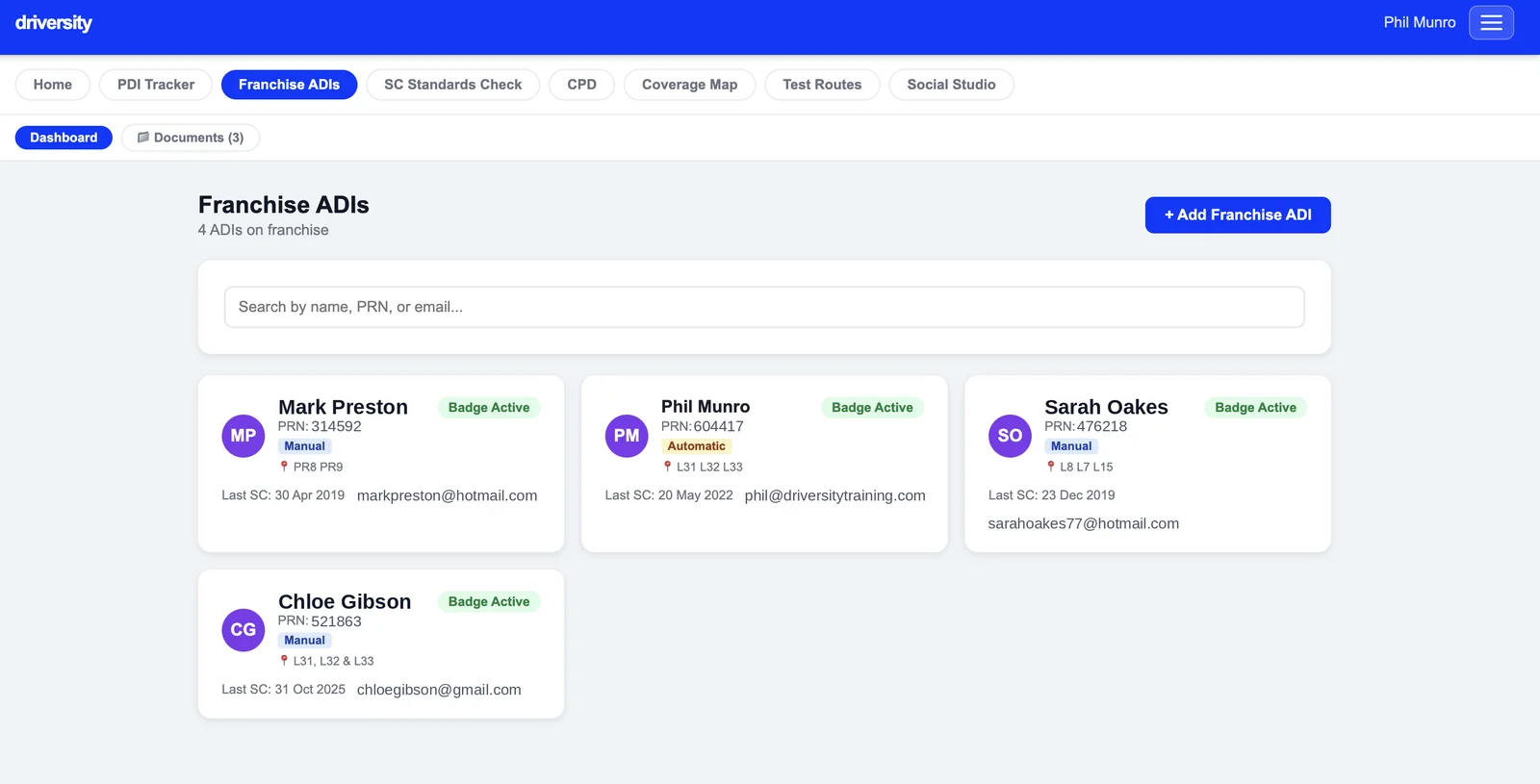
Task: Select Mark Preston's MP avatar
Action: (x=244, y=436)
